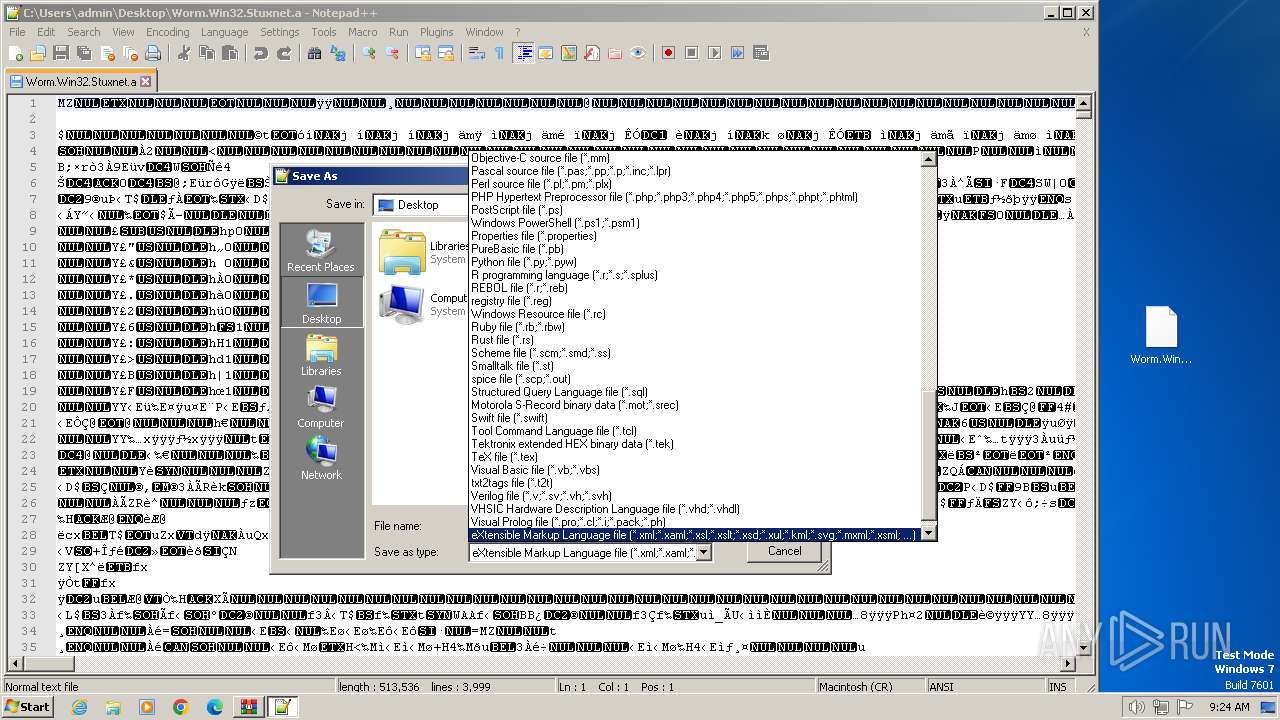Click the Zoom In toolbar icon
This screenshot has width=1280, height=720.
pos(370,53)
